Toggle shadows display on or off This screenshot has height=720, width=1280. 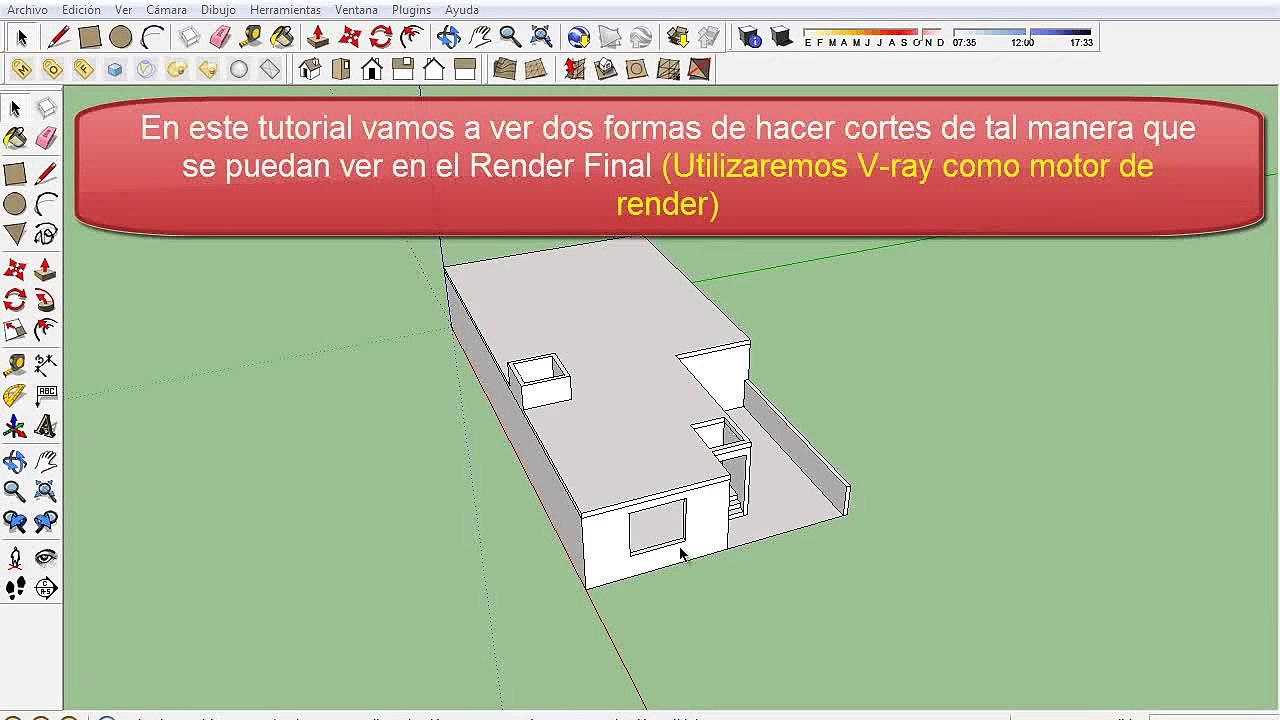coord(782,38)
